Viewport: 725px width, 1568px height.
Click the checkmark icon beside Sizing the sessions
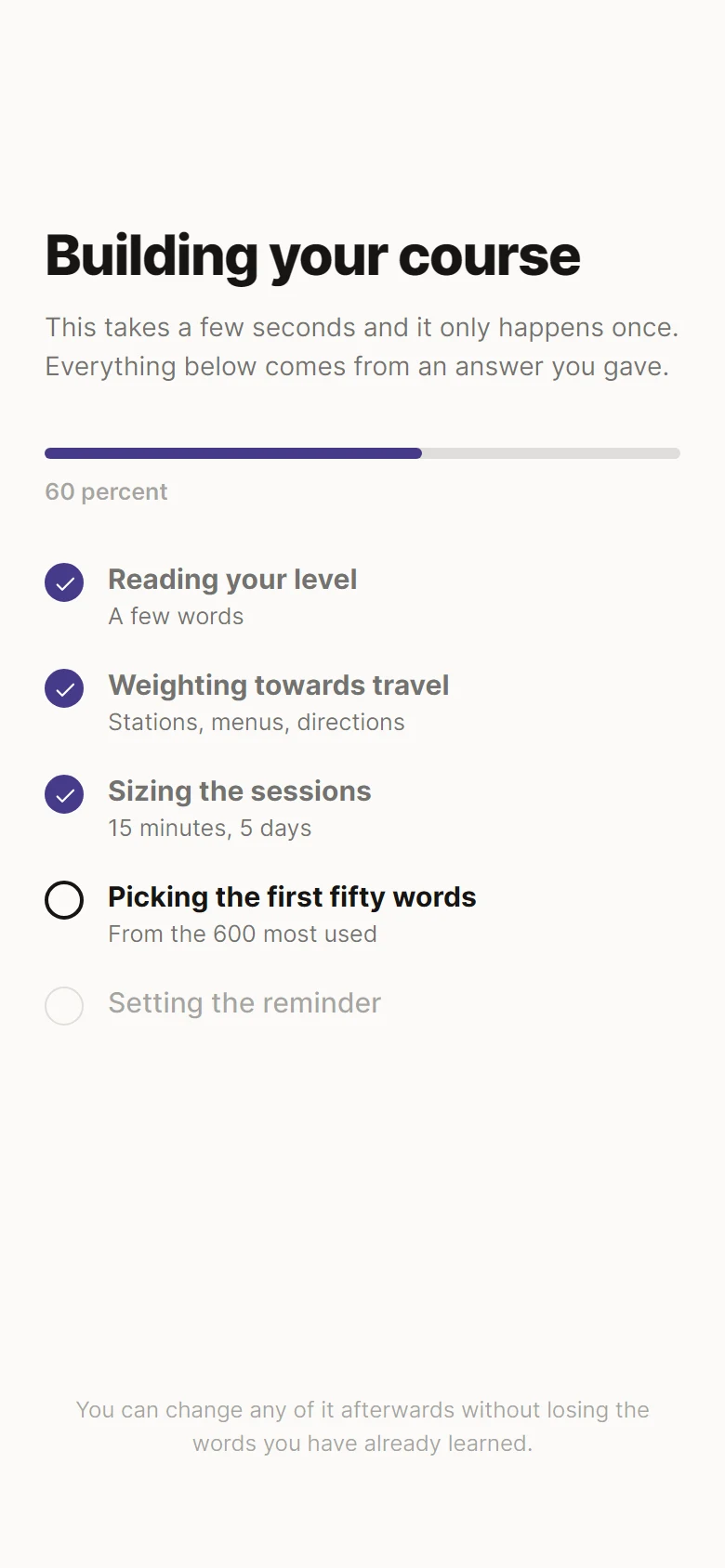coord(64,794)
